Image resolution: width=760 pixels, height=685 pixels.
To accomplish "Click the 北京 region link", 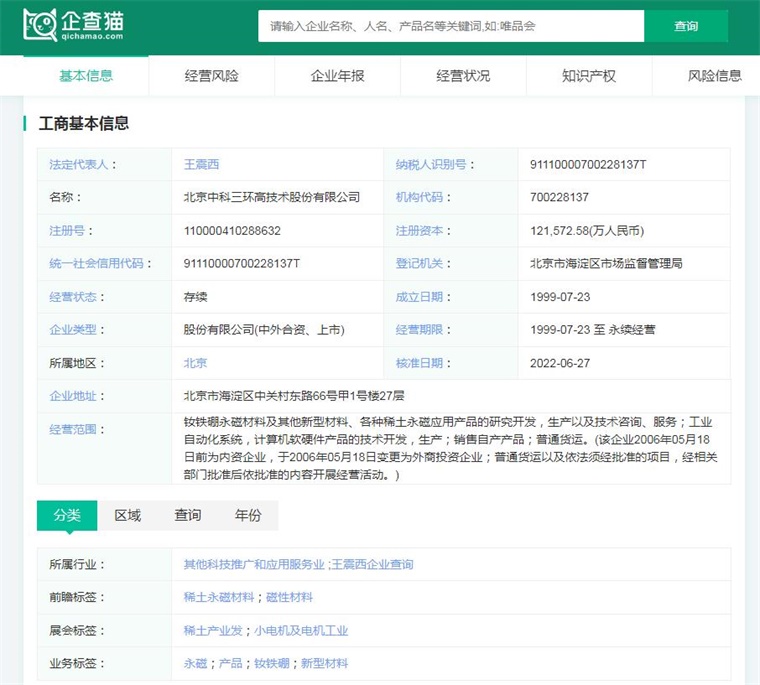I will tap(195, 363).
